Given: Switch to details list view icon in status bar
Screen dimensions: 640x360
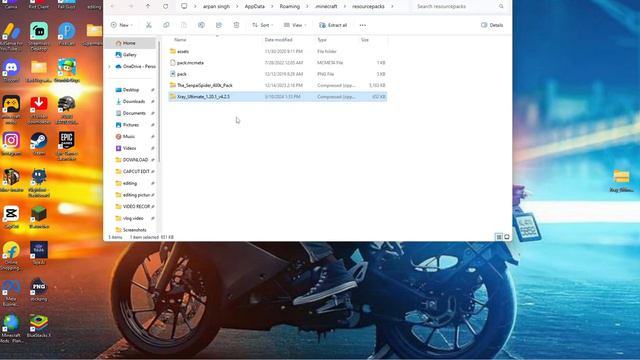Looking at the screenshot, I should coord(499,237).
